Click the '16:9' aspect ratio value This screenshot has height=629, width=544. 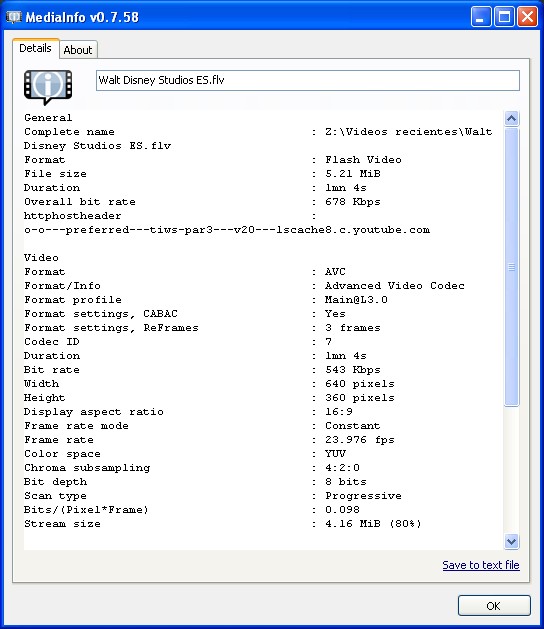[x=339, y=412]
